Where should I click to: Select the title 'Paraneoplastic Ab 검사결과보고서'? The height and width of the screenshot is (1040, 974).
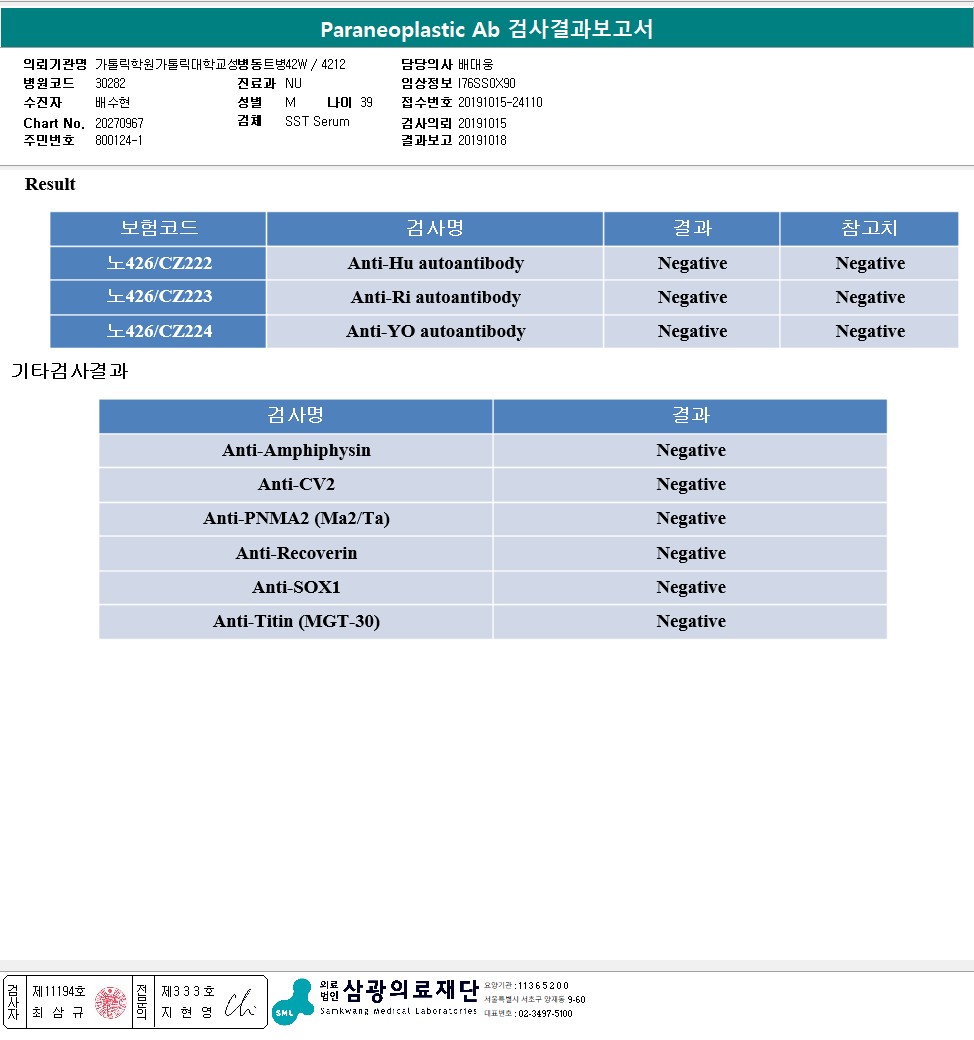[486, 29]
